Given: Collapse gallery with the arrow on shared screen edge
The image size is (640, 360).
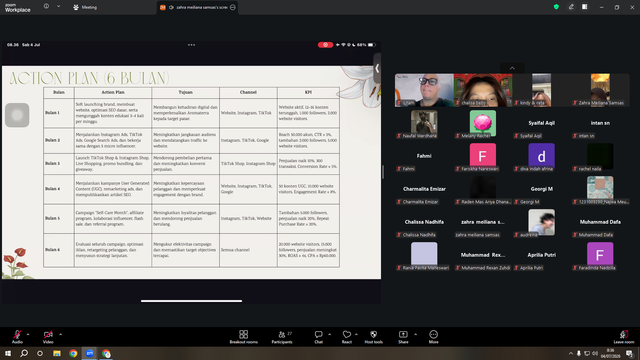Looking at the screenshot, I should (x=377, y=69).
